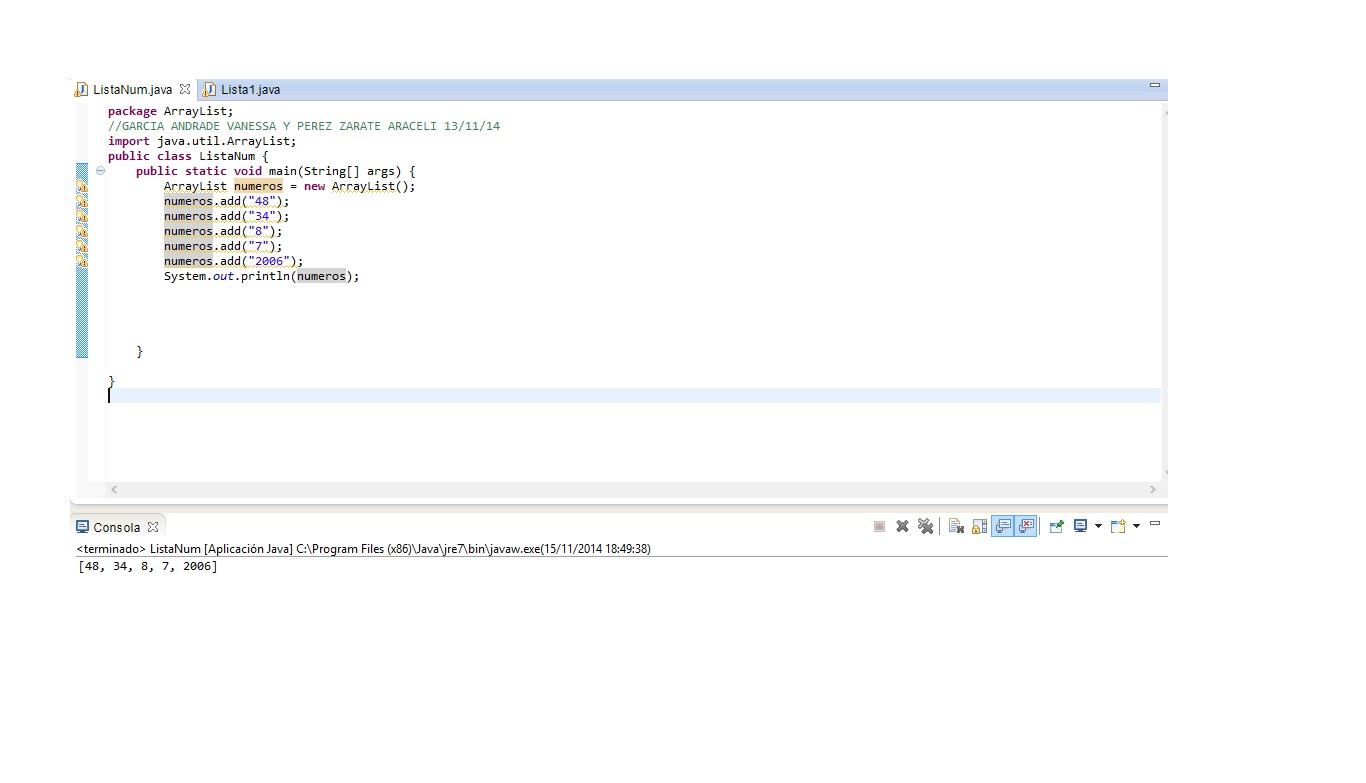Click the Display Selected Console monitor icon
Viewport: 1366px width, 783px height.
pos(1080,526)
